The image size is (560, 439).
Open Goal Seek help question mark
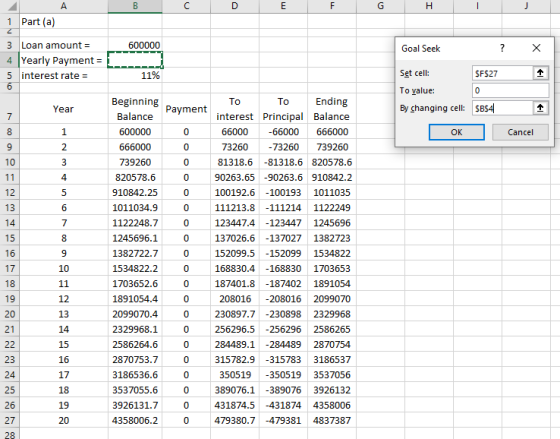(x=502, y=48)
